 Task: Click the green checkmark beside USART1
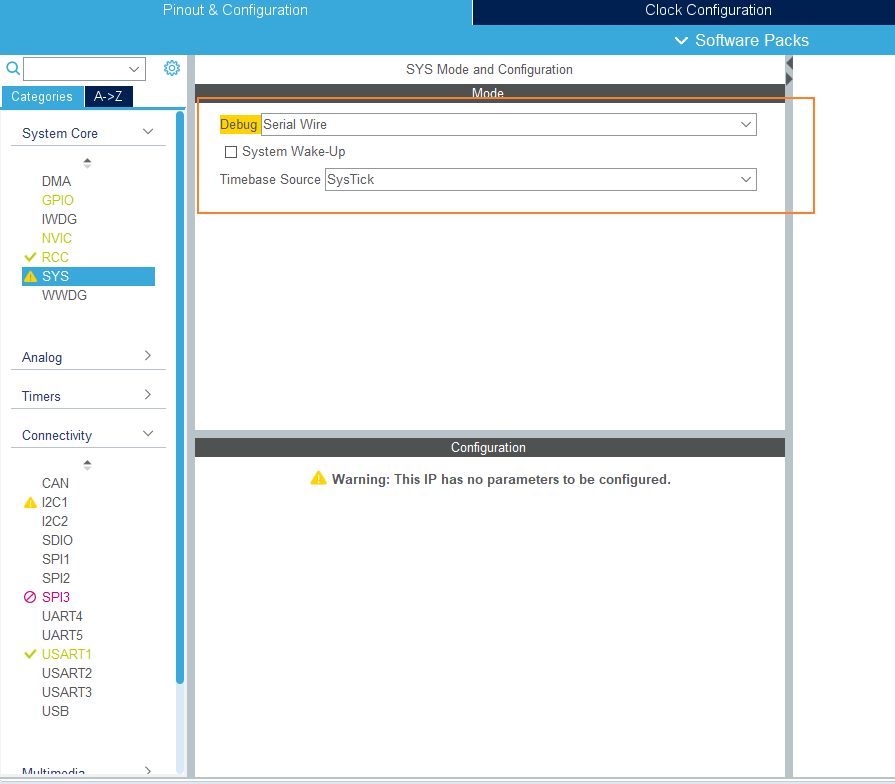(30, 654)
